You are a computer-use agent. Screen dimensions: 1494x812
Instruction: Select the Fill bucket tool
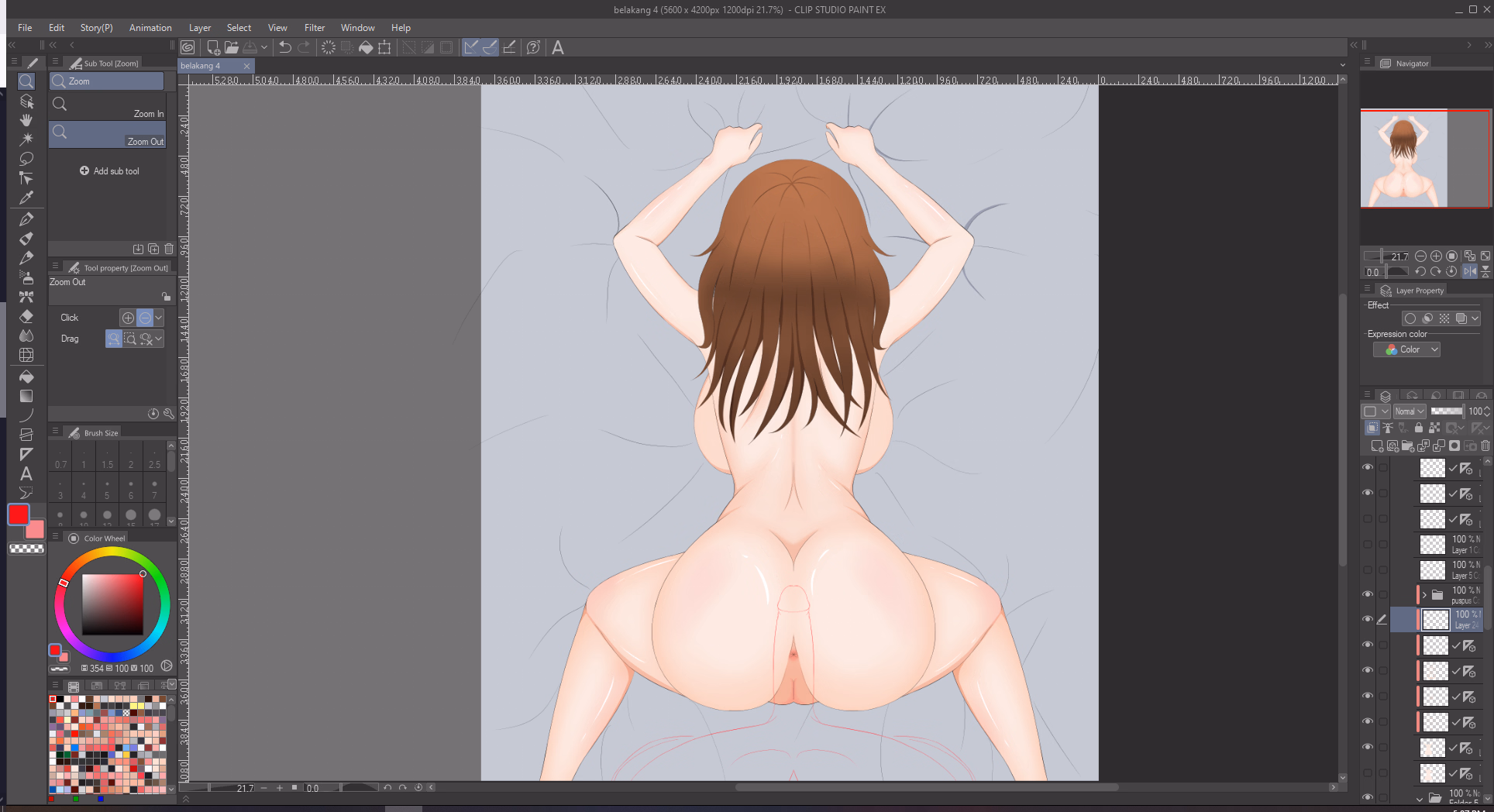click(x=26, y=377)
